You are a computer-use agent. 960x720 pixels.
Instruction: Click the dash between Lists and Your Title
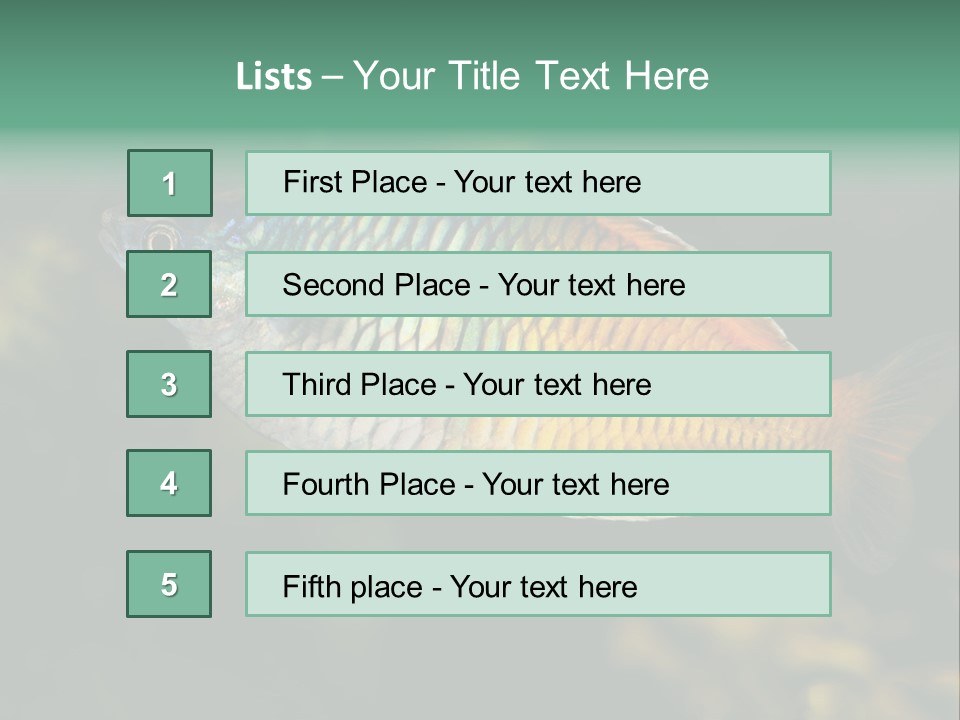pos(332,77)
